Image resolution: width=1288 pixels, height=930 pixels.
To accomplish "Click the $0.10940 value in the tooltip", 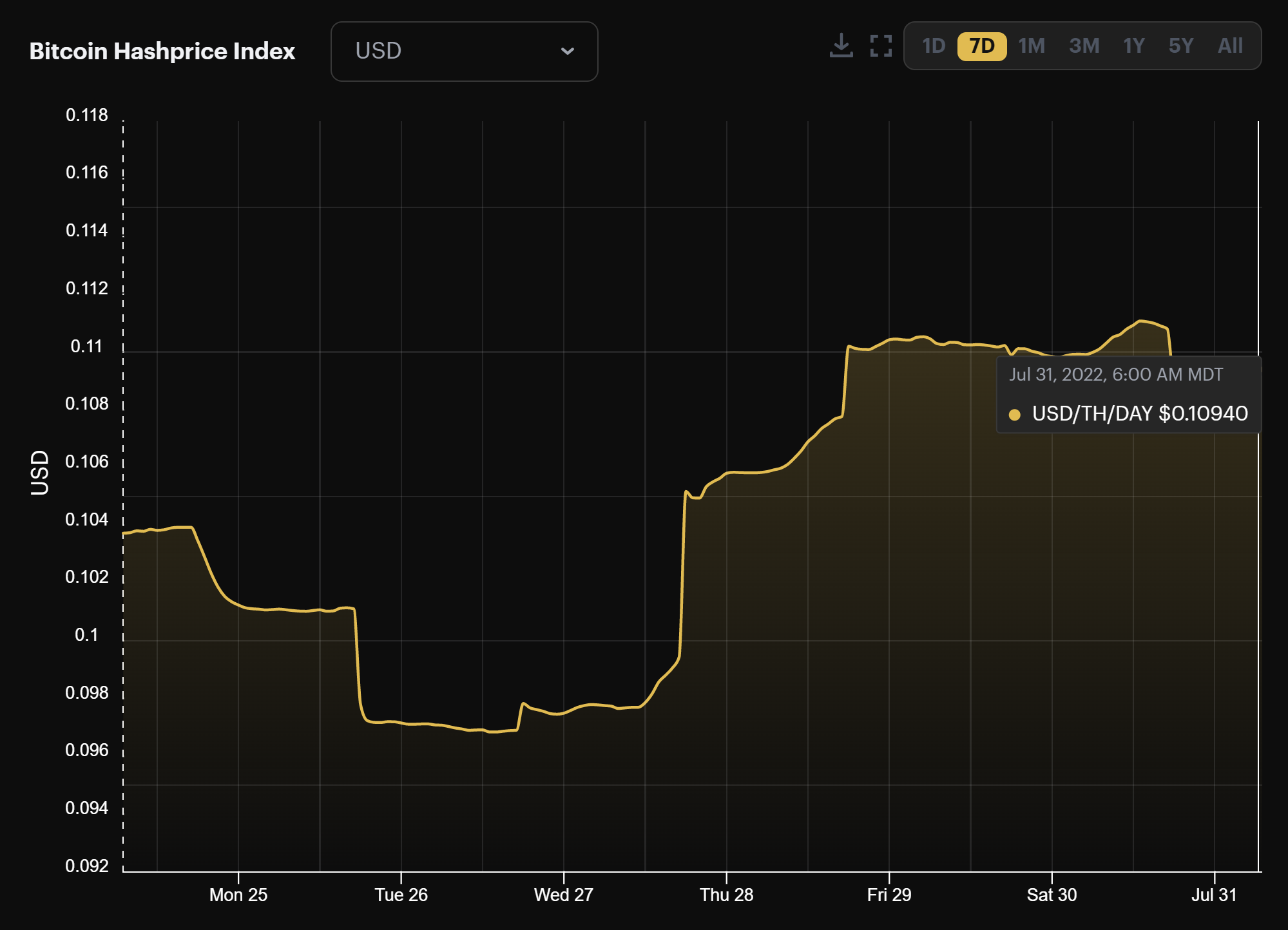I will click(x=1202, y=413).
